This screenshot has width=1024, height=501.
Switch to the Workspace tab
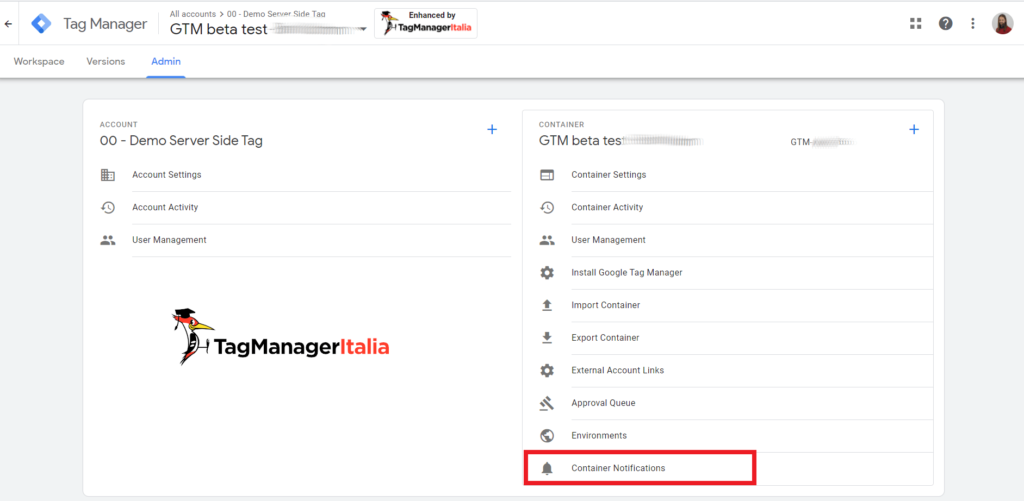[39, 61]
